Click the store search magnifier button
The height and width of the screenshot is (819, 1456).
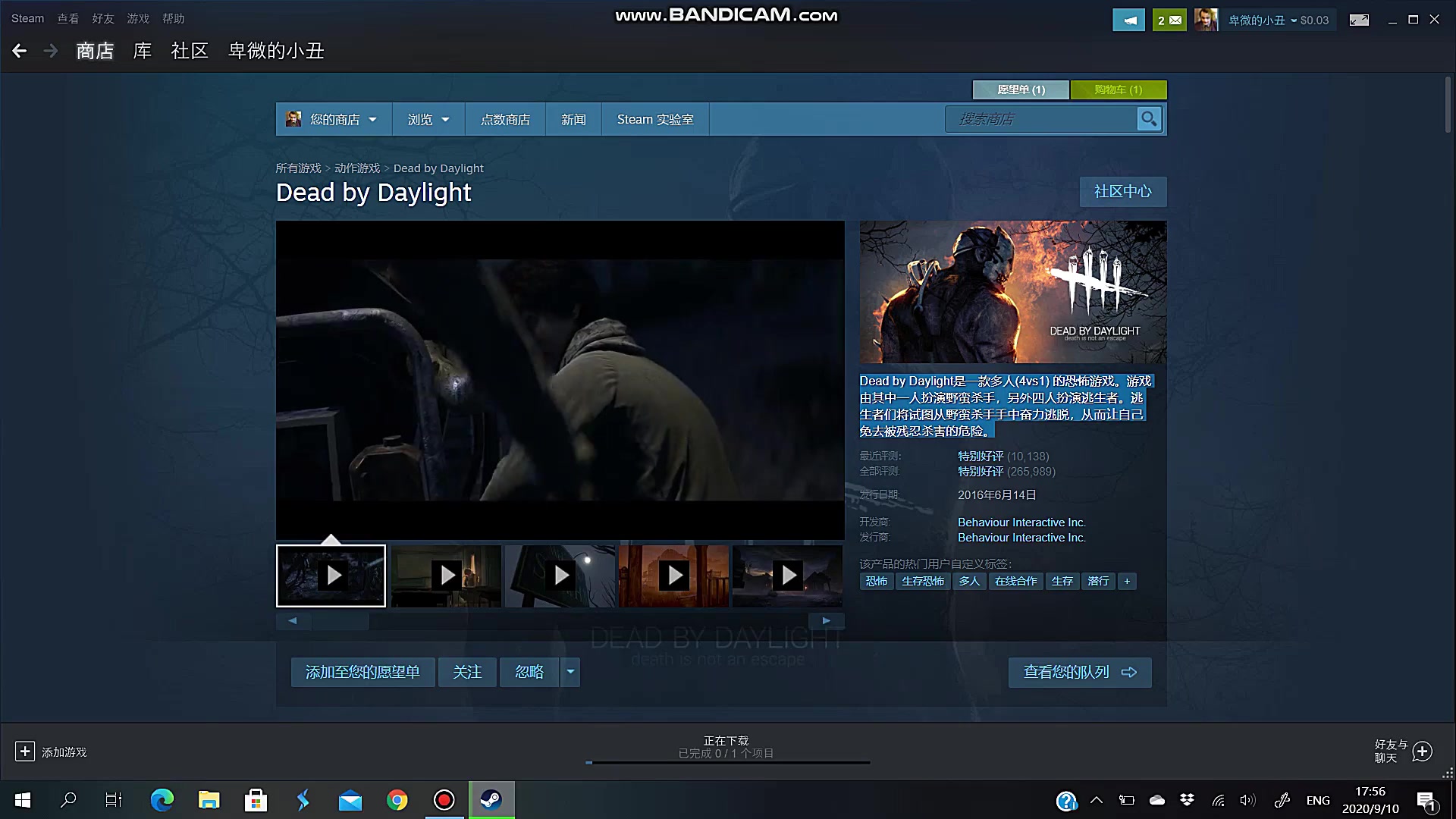[x=1149, y=119]
